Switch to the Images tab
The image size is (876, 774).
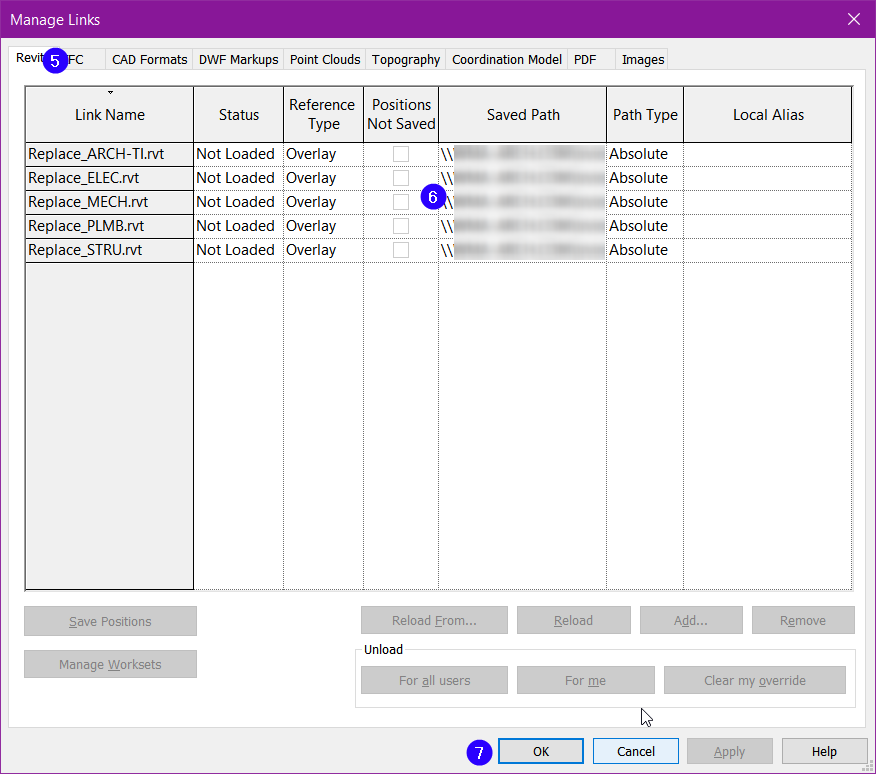pos(642,59)
